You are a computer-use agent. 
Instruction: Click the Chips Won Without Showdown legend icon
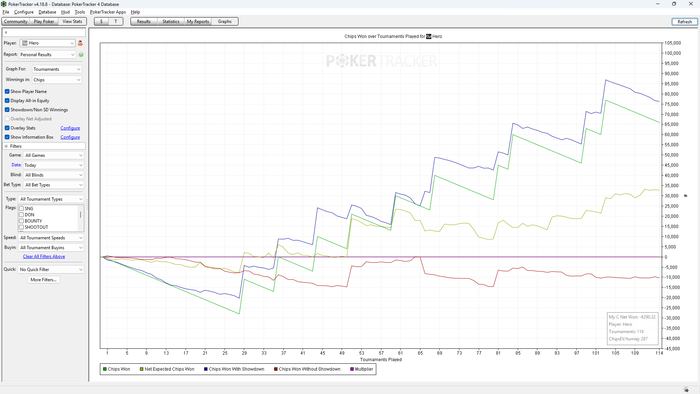(x=276, y=369)
